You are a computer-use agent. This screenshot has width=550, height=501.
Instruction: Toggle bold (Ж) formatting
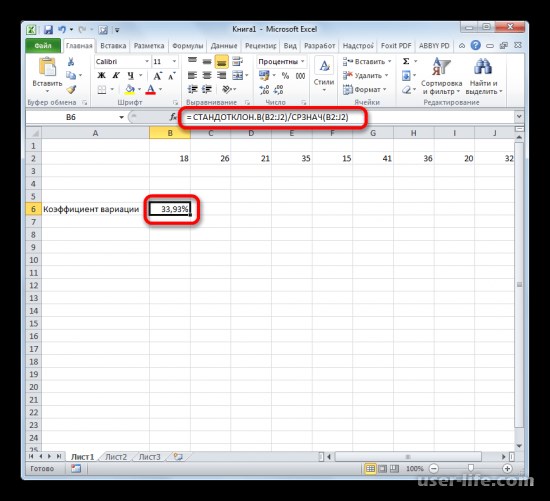point(101,75)
